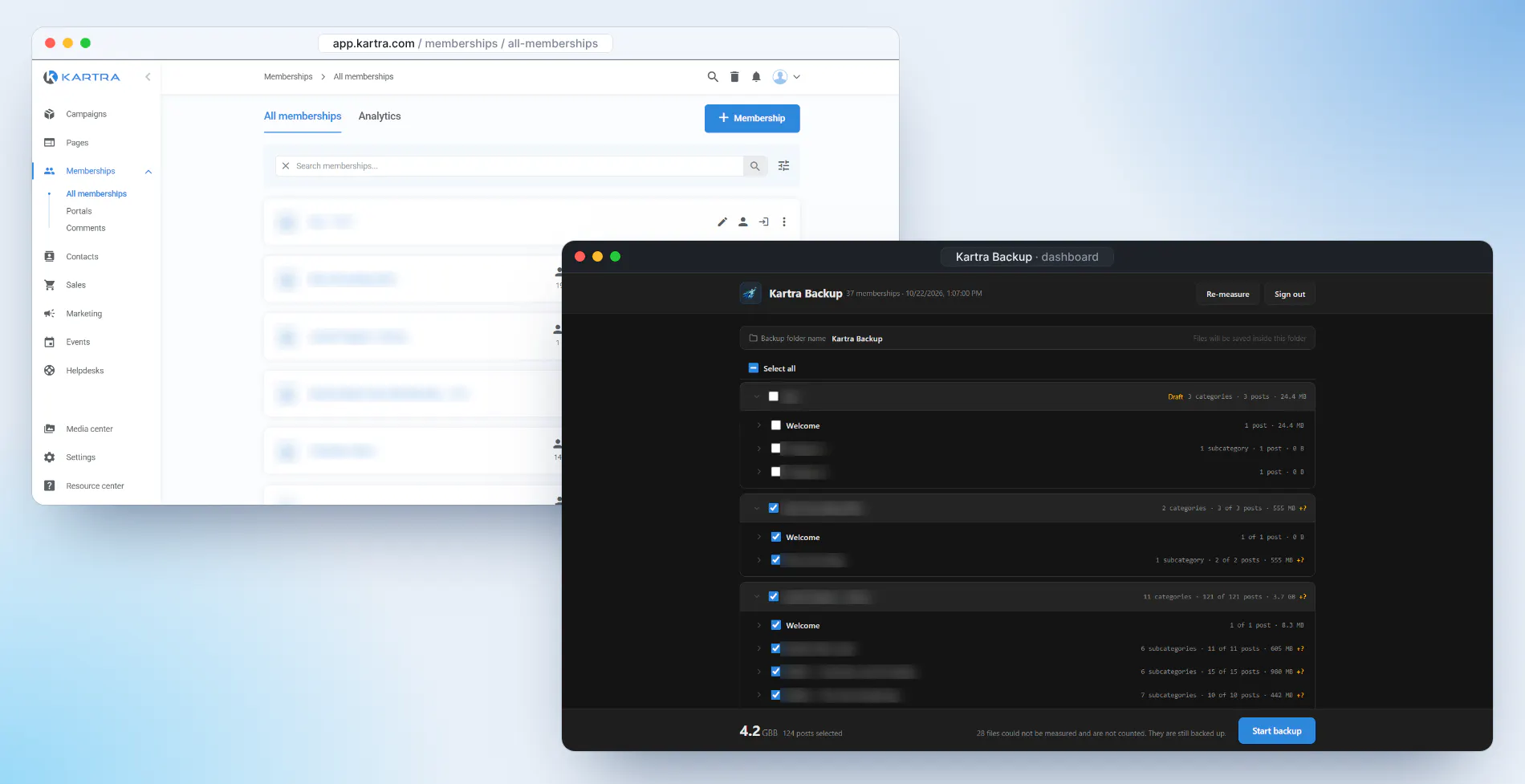The height and width of the screenshot is (784, 1525).
Task: Open notifications bell in Kartra header
Action: tap(756, 77)
